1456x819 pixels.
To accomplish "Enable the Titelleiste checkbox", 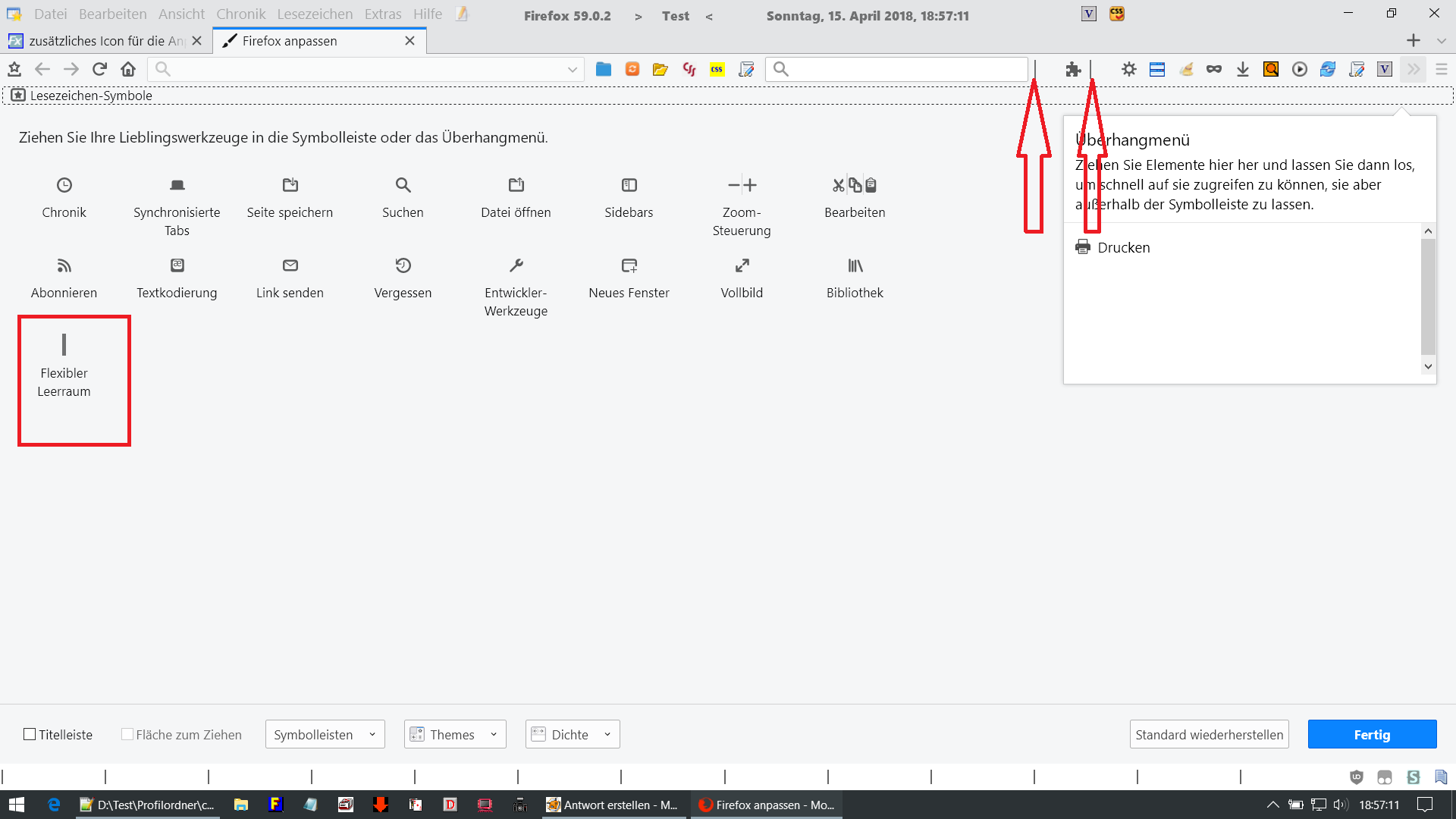I will click(x=30, y=734).
